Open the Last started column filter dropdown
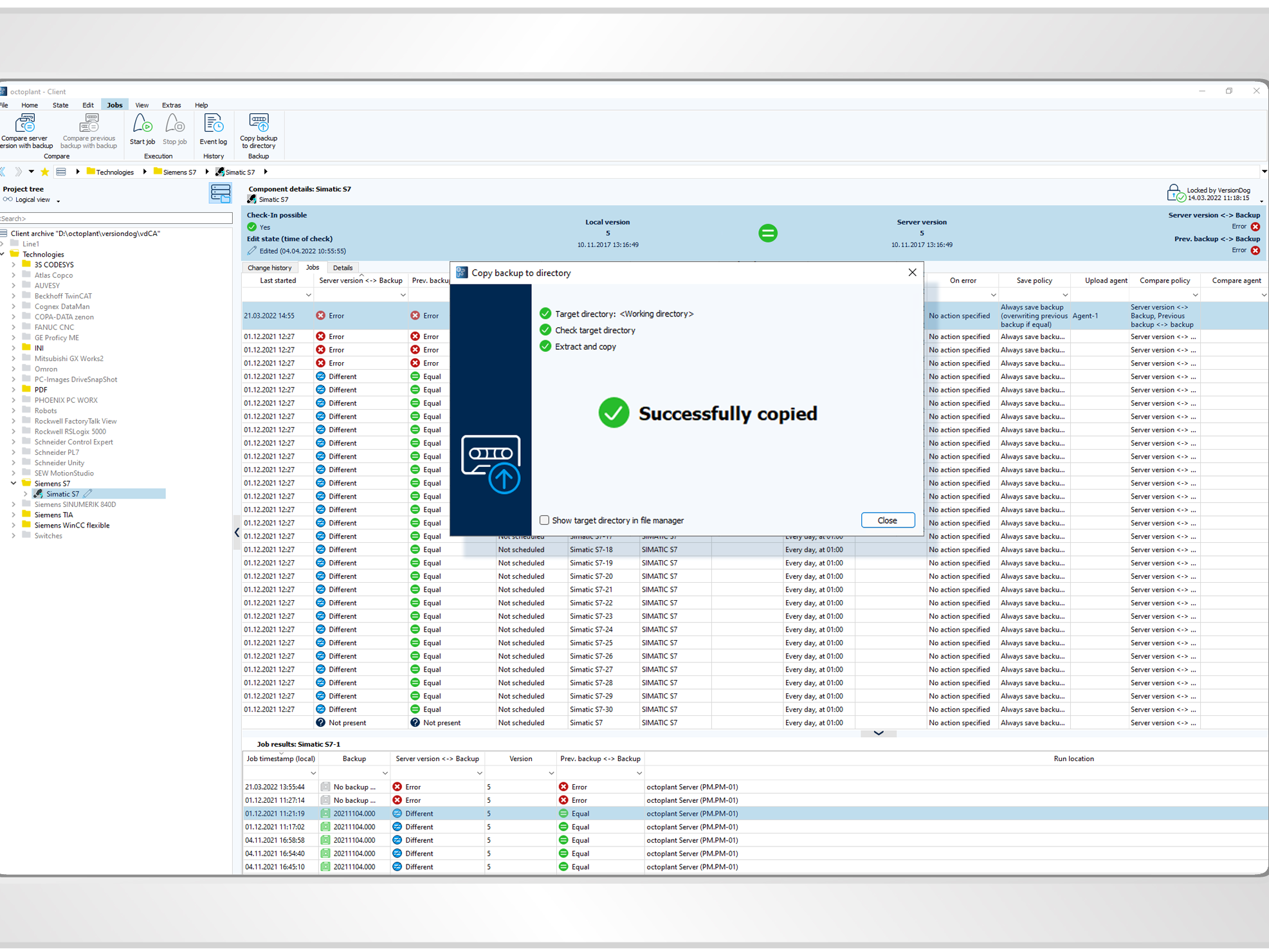The image size is (1269, 952). click(x=309, y=295)
